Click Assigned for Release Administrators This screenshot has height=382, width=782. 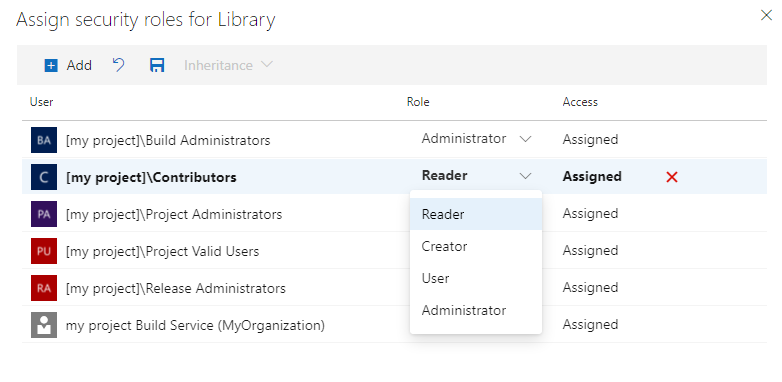point(590,287)
